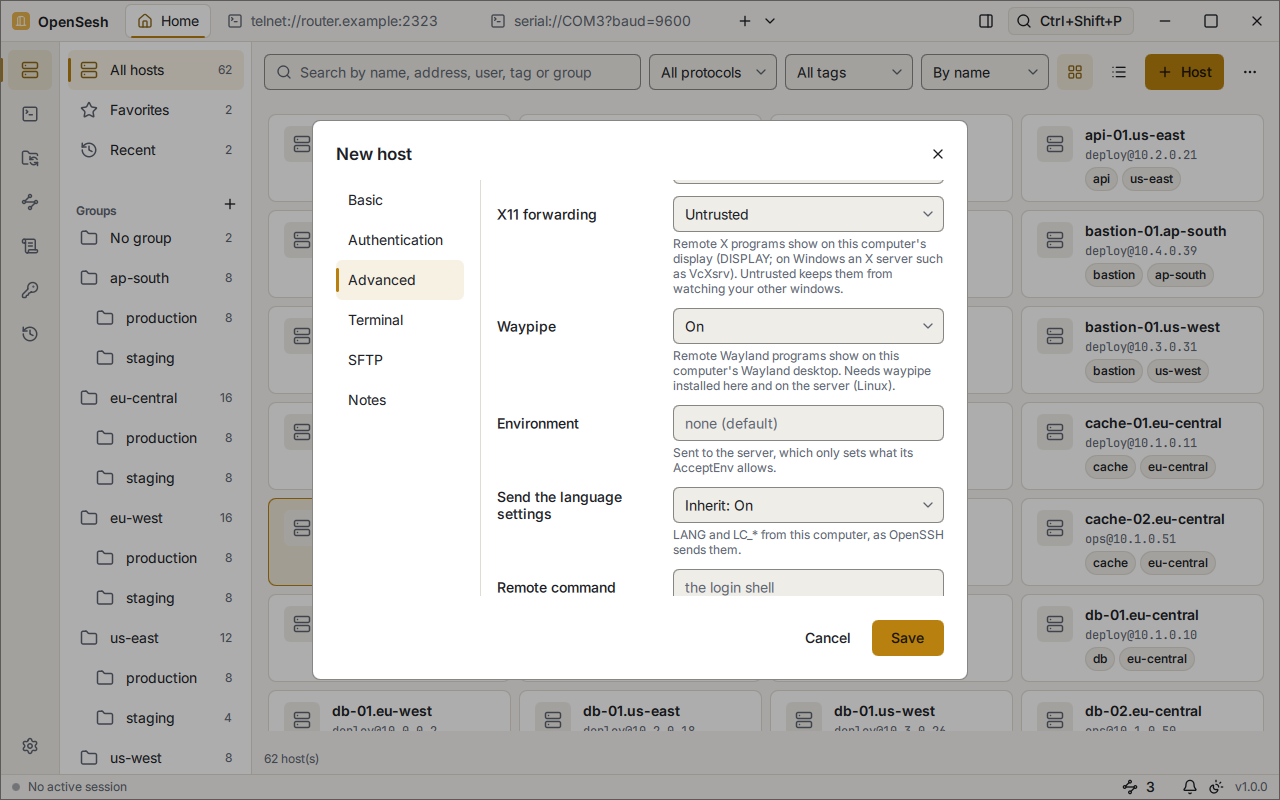
Task: Open notifications bell in status bar
Action: click(1190, 787)
